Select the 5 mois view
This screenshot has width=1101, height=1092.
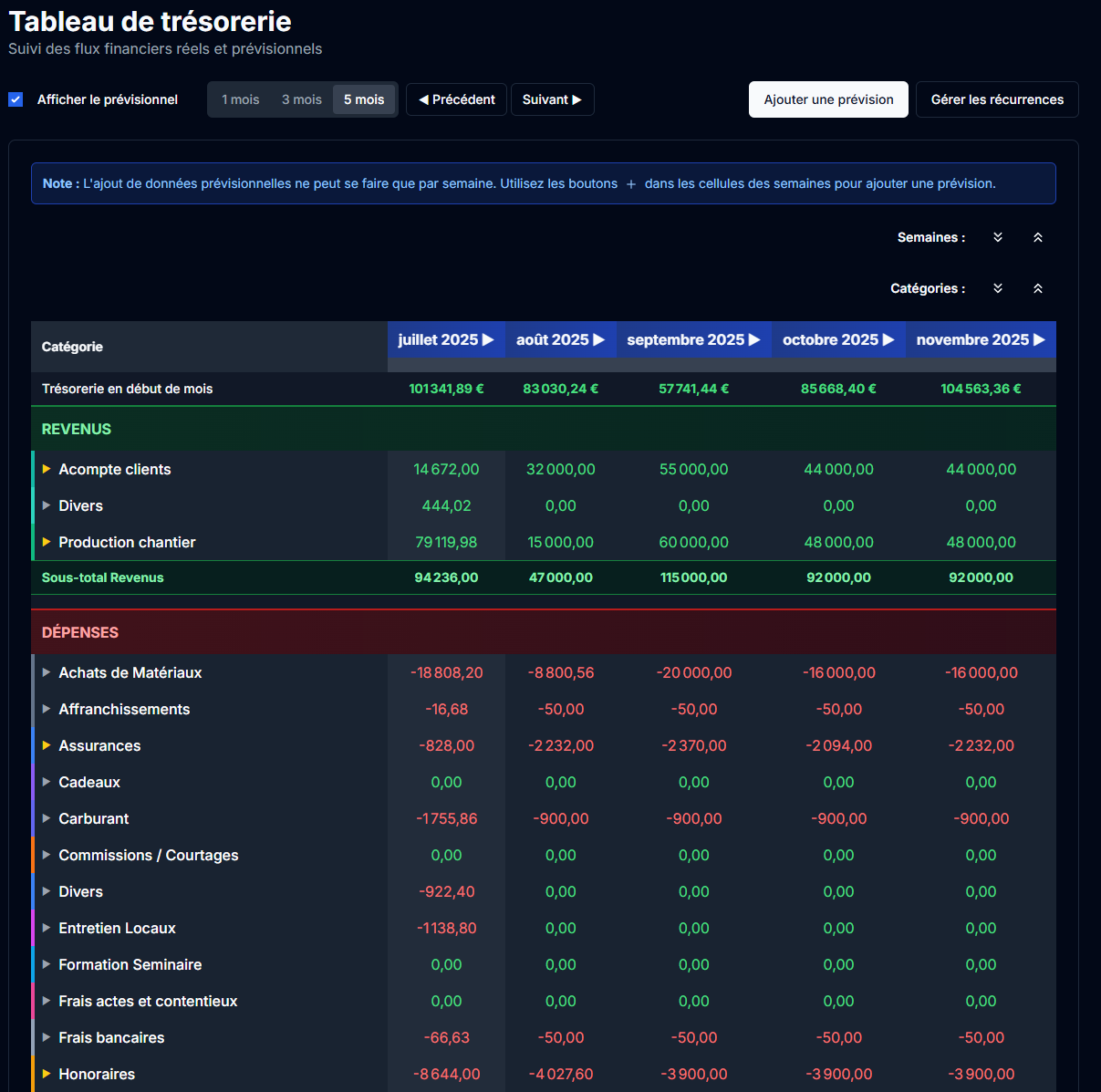pyautogui.click(x=364, y=99)
